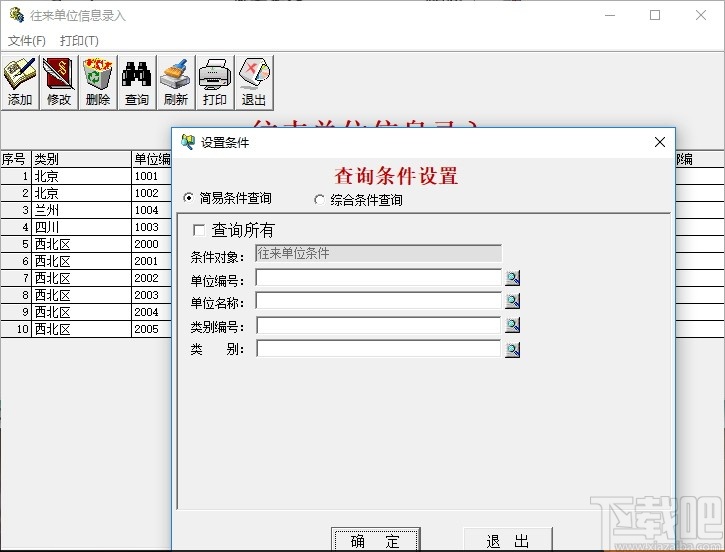725x552 pixels.
Task: Click the 往来单位信息录入 window title icon
Action: point(17,15)
